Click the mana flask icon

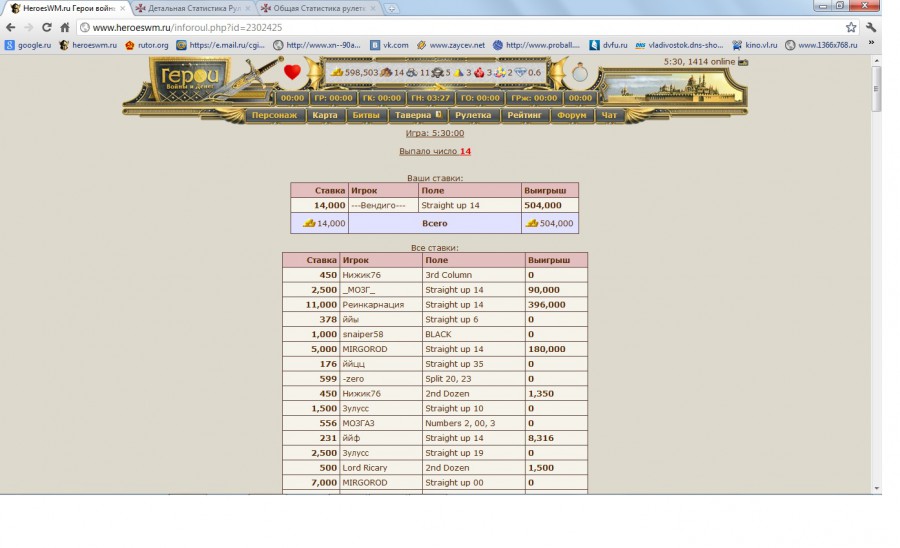click(x=580, y=73)
